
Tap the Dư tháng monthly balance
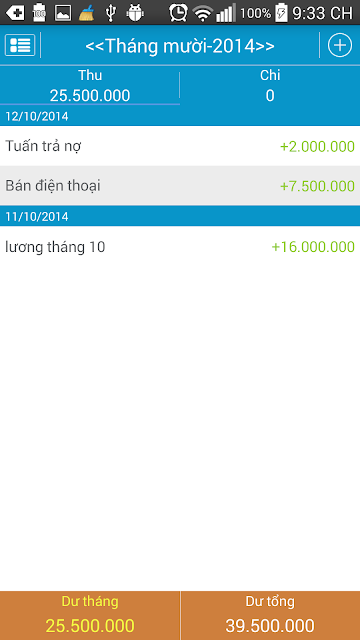tap(90, 616)
